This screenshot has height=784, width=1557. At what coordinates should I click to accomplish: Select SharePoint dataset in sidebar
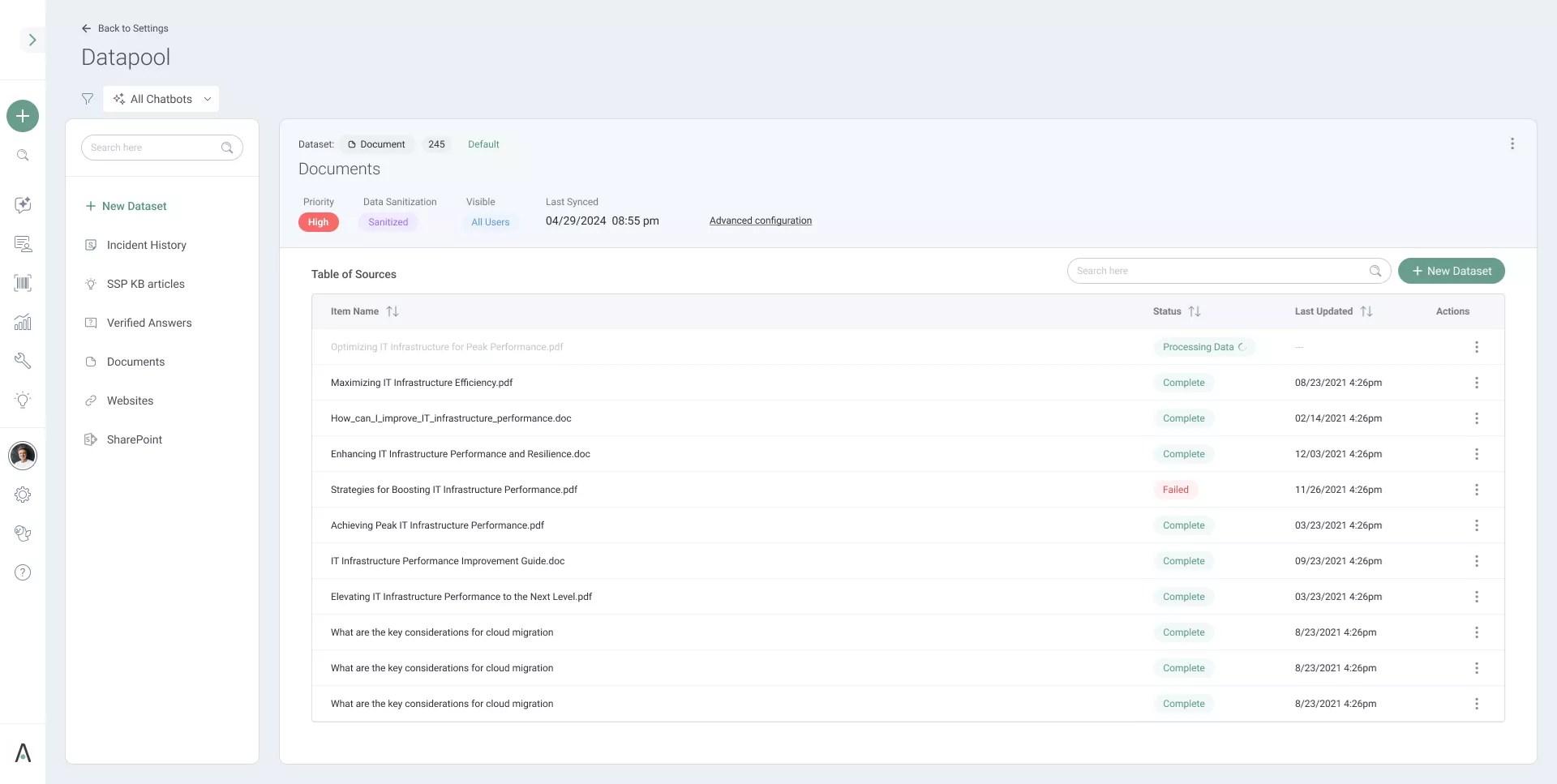coord(134,439)
